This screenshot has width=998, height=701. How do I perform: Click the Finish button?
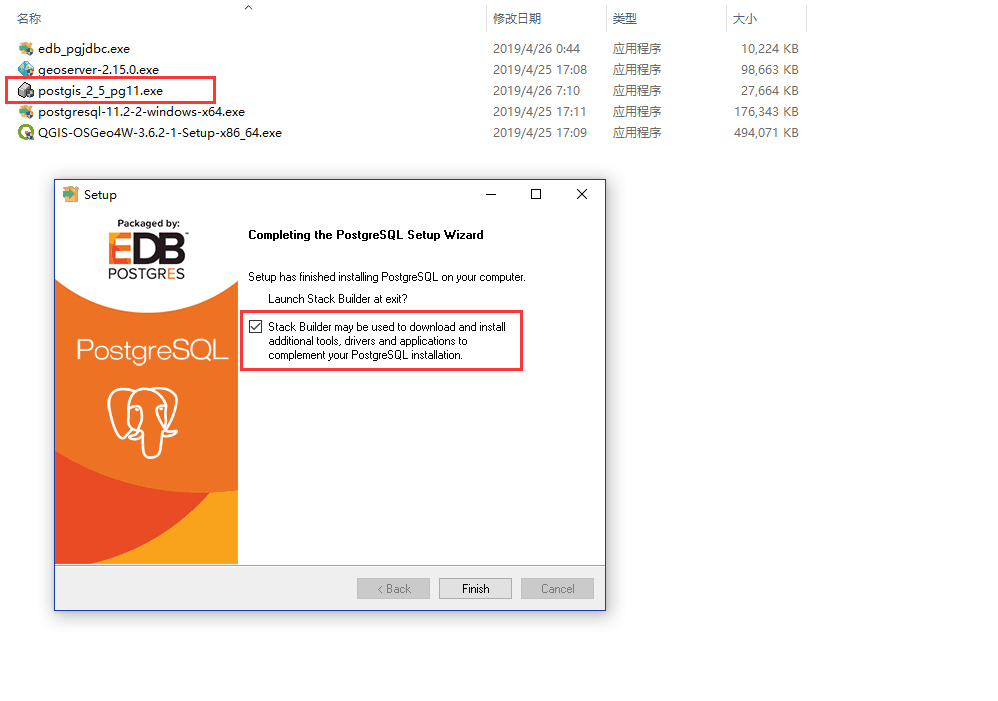coord(475,588)
